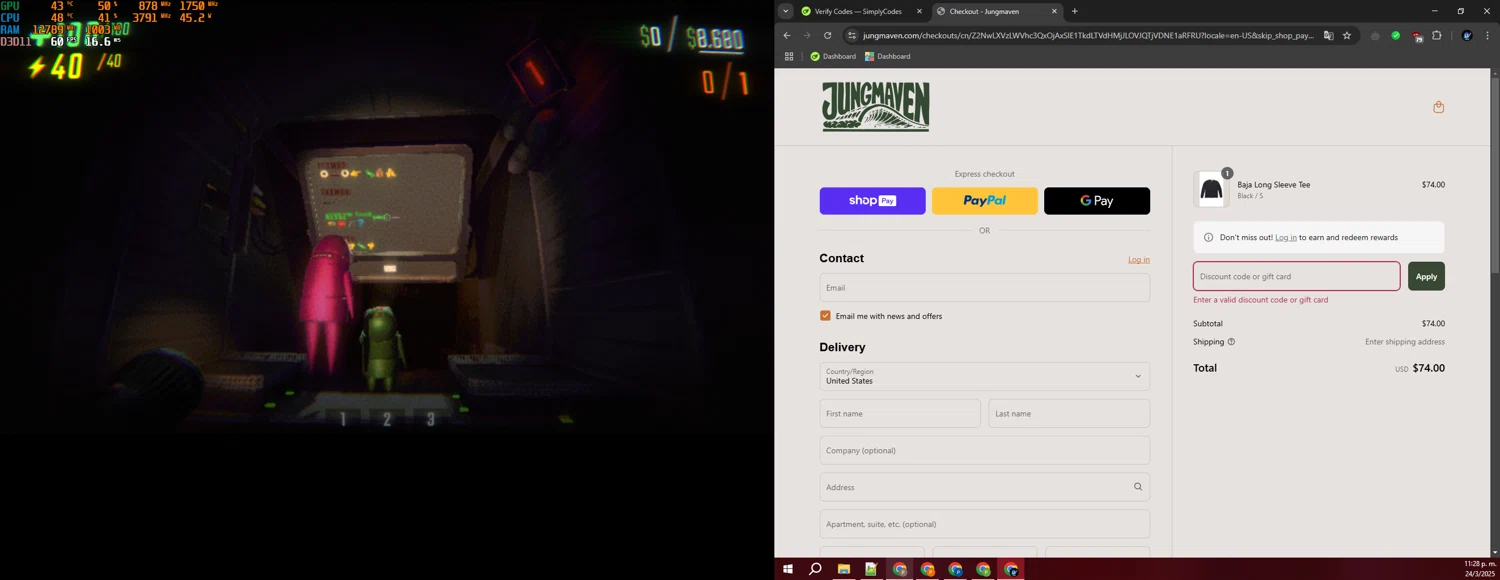The image size is (1500, 580).
Task: Go back in the browser
Action: tap(787, 35)
